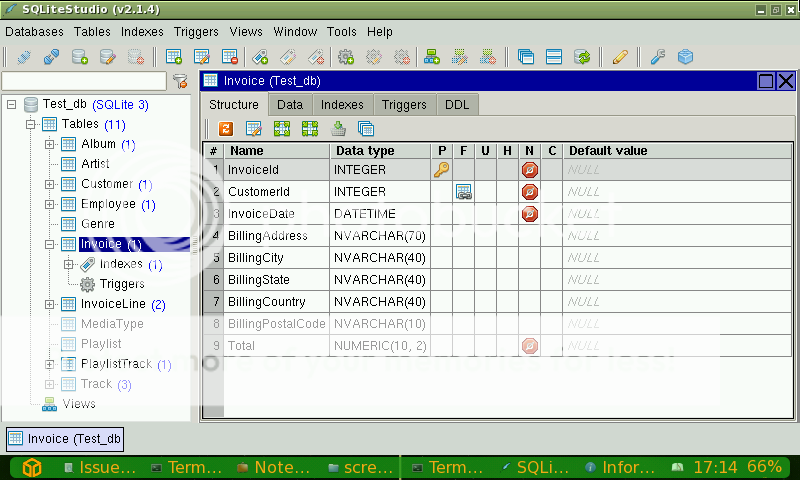Click the Delete index toolbar icon
The image size is (800, 480).
tap(316, 57)
